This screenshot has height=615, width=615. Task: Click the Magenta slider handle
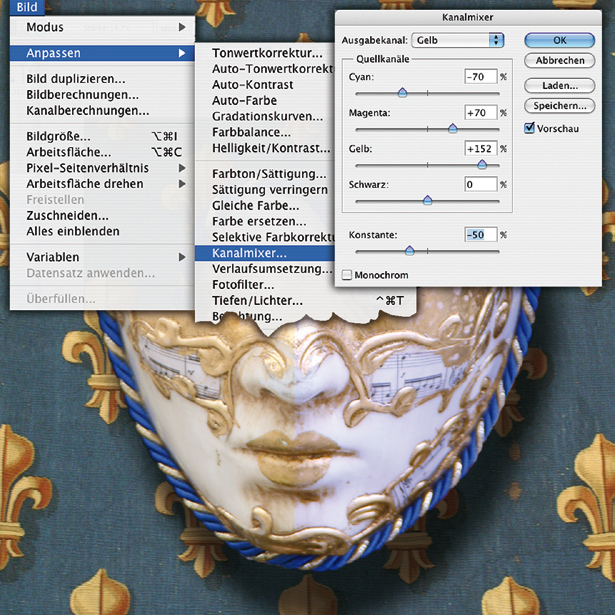click(453, 129)
